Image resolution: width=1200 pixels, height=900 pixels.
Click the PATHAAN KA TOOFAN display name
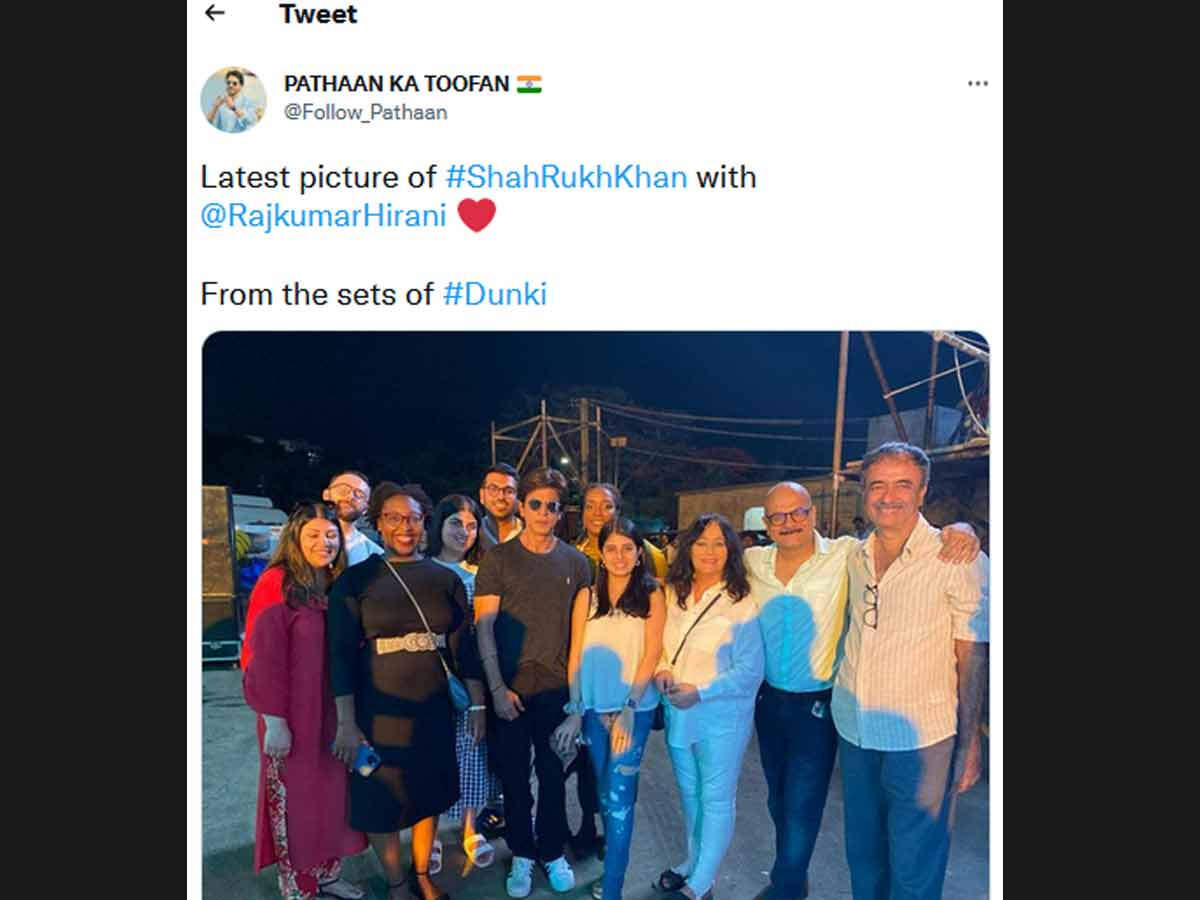pos(397,84)
